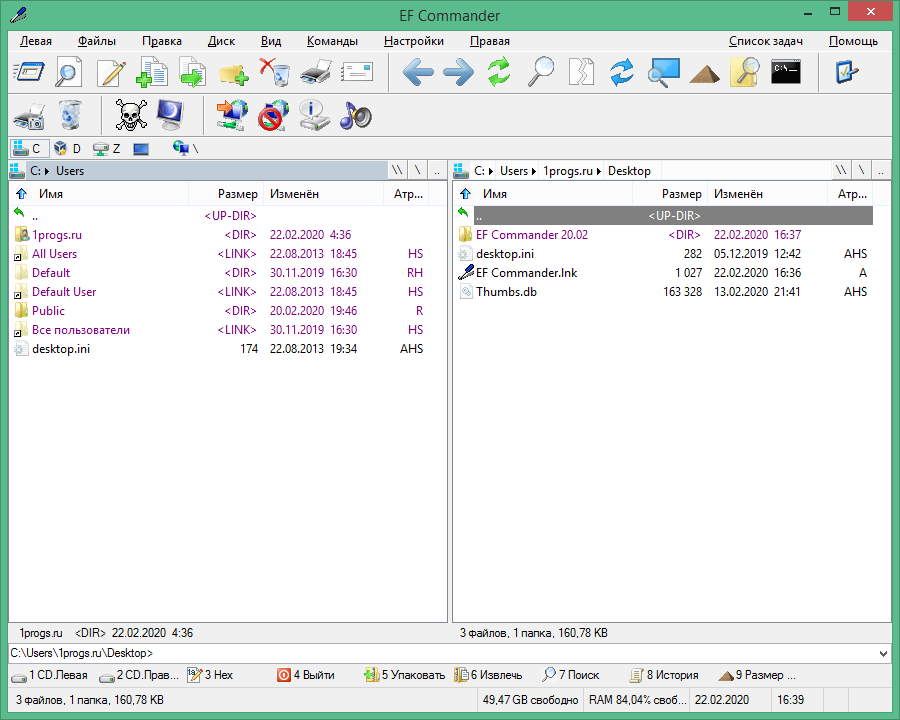Click the pyramid icon in the toolbar

click(704, 72)
